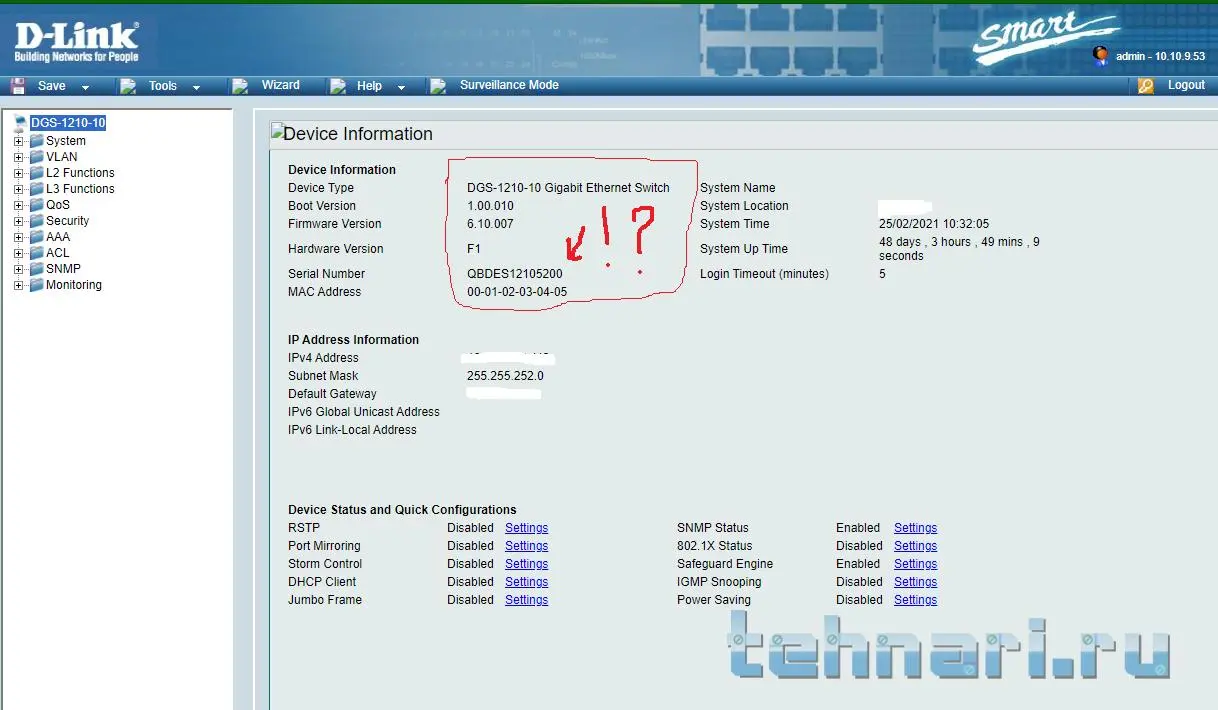
Task: Open 802.1X Status Settings link
Action: click(915, 546)
